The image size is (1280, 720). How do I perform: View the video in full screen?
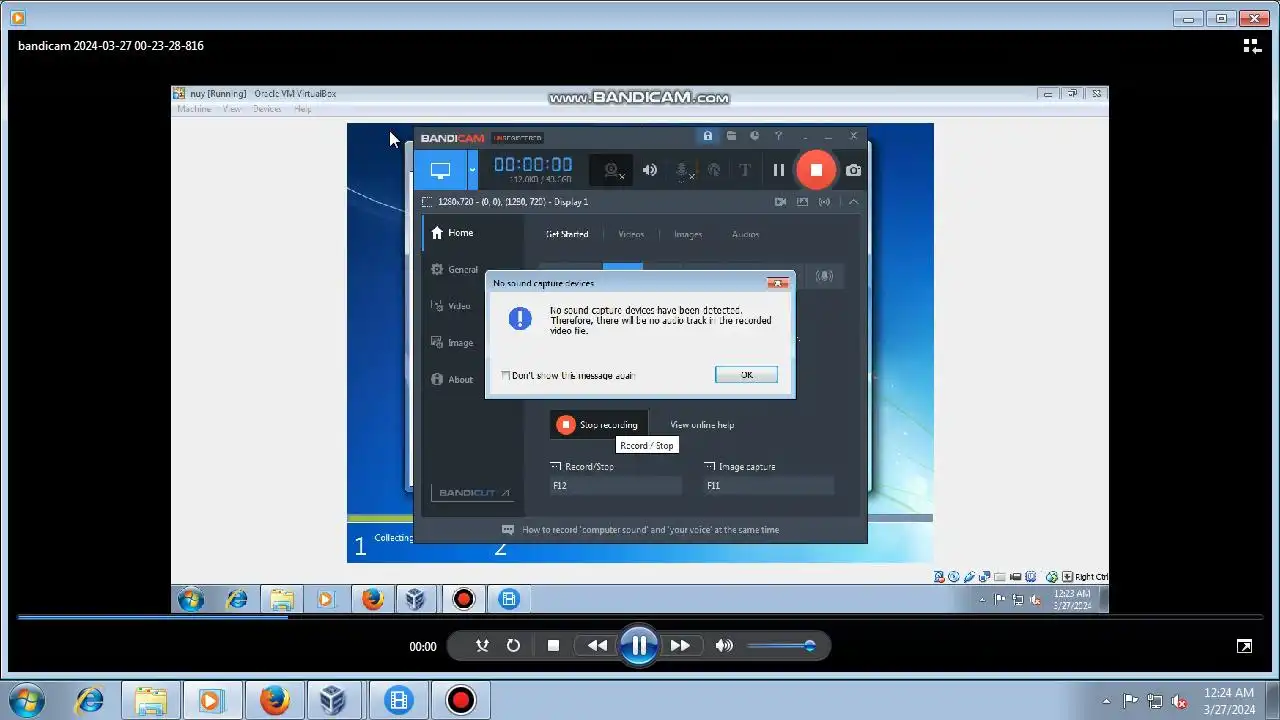click(1244, 646)
